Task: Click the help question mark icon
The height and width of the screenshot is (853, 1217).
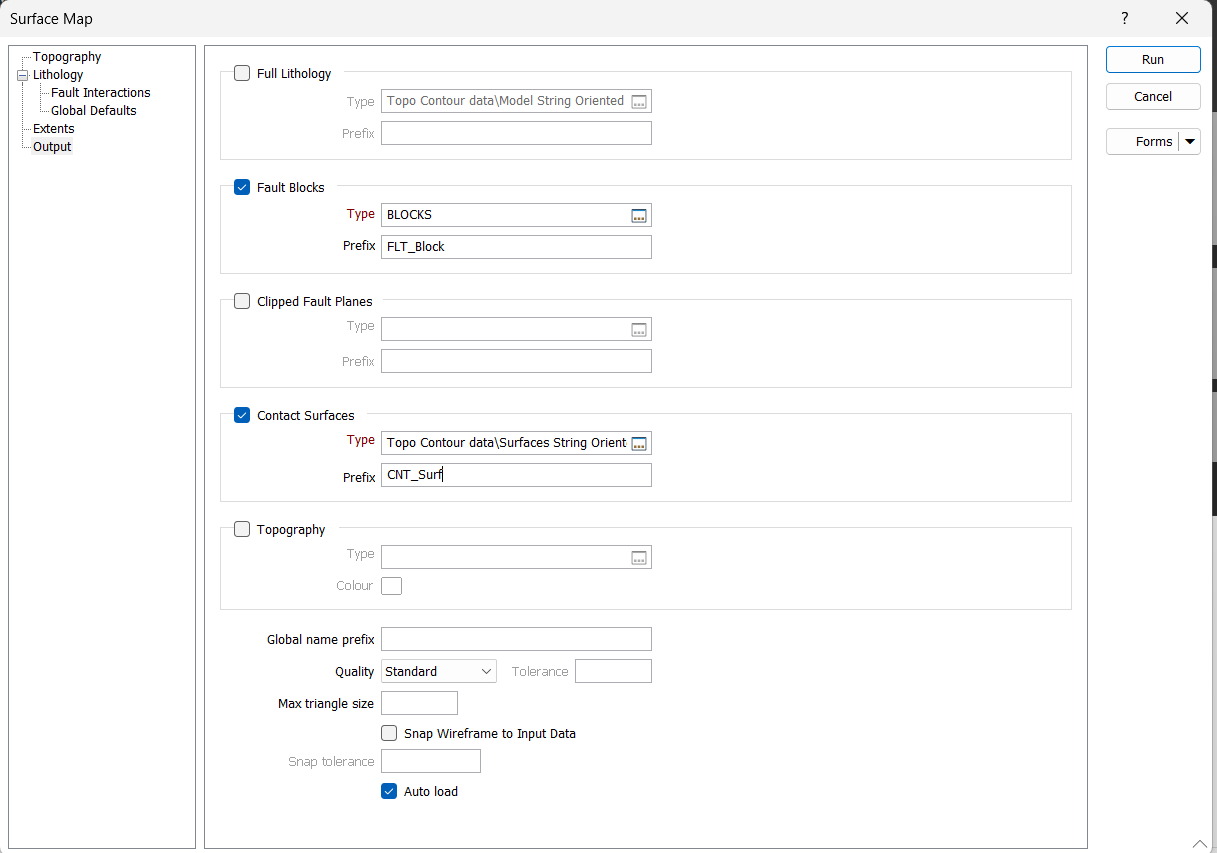Action: tap(1124, 18)
